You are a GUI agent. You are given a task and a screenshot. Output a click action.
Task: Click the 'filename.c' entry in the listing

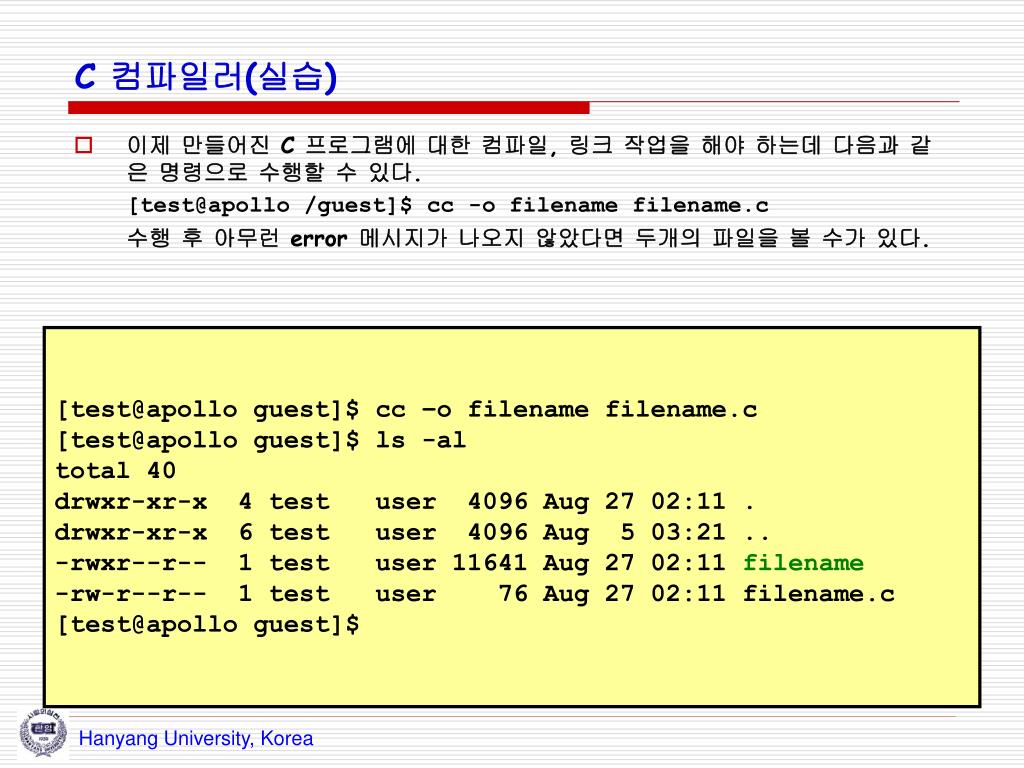(819, 594)
